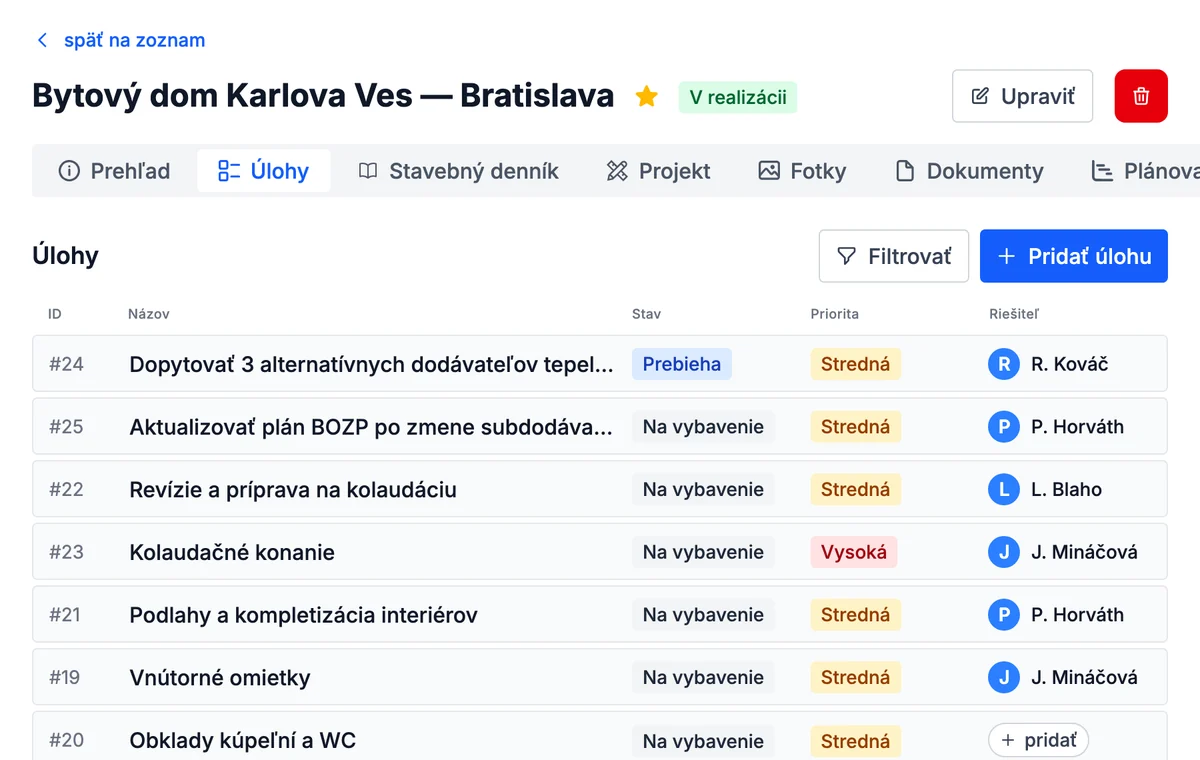The image size is (1200, 760).
Task: Open Prebieha status of task #24
Action: tap(682, 364)
